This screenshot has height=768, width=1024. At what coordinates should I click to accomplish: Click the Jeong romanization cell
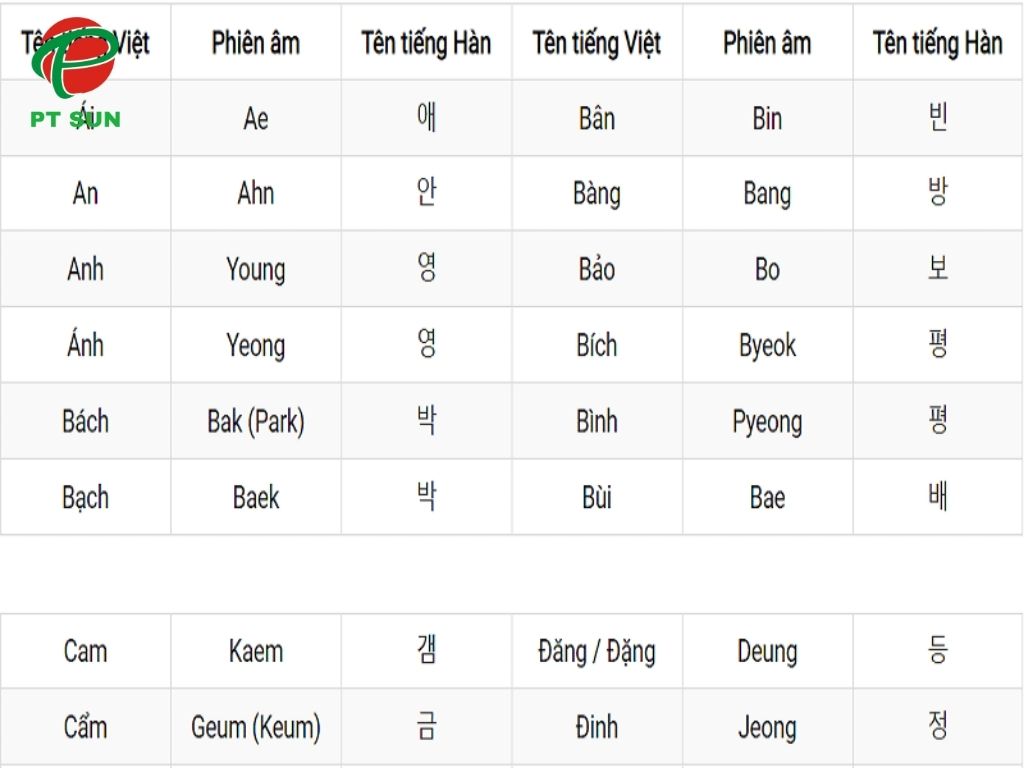pos(767,727)
